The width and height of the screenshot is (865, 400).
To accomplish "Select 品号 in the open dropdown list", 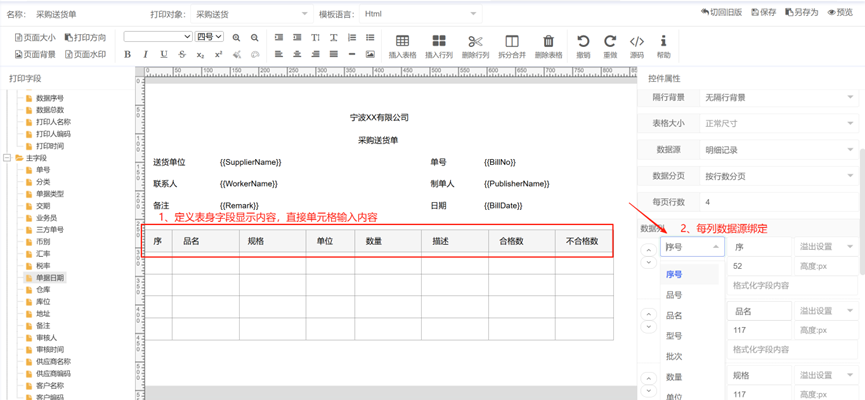I will pyautogui.click(x=674, y=295).
